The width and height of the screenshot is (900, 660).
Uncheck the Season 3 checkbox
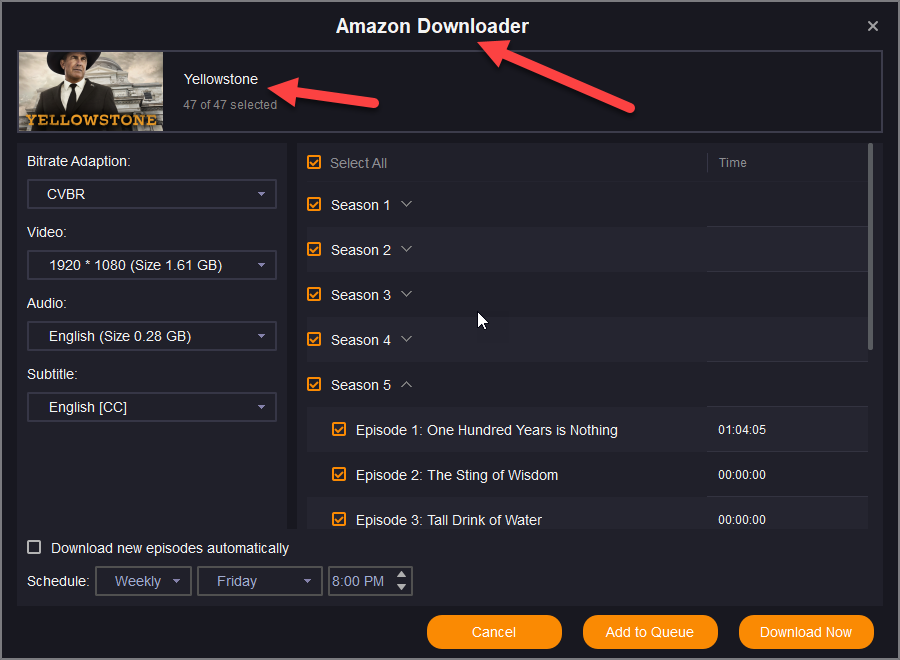pyautogui.click(x=314, y=294)
